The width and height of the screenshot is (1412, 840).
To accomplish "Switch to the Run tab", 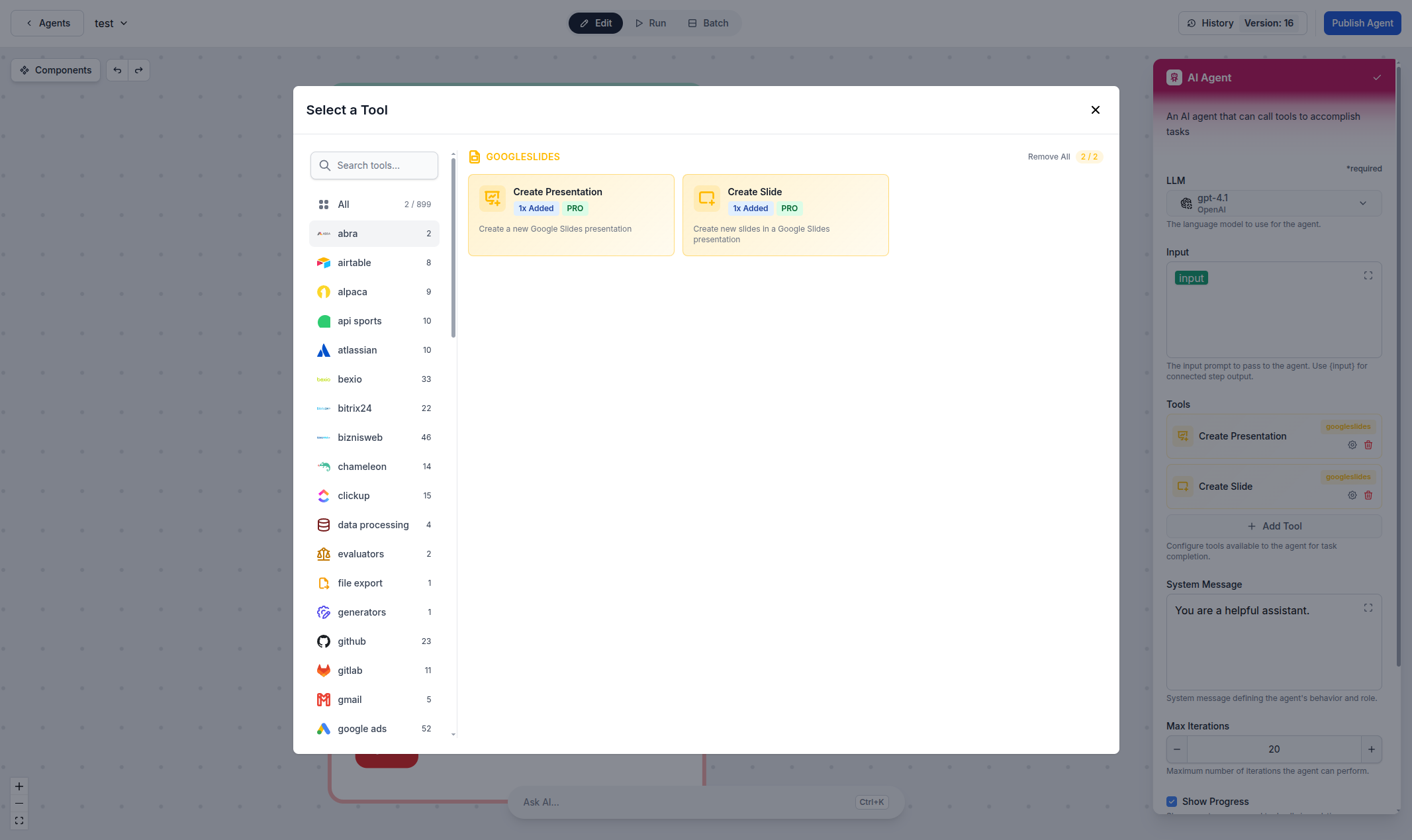I will 650,23.
